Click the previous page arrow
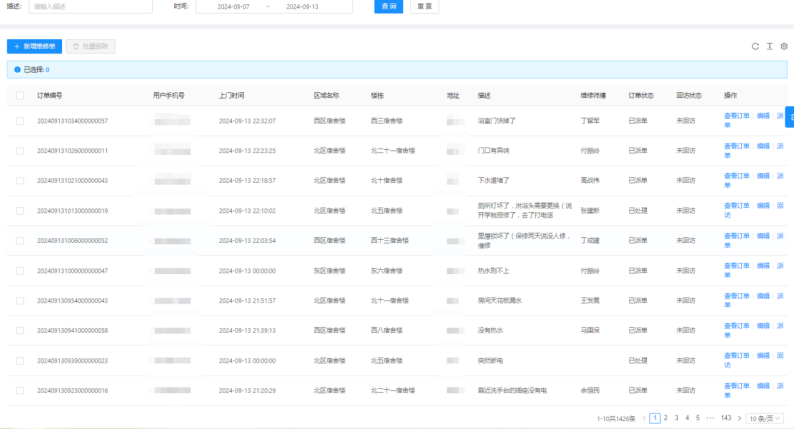Screen dimensions: 794x429 (x=644, y=418)
